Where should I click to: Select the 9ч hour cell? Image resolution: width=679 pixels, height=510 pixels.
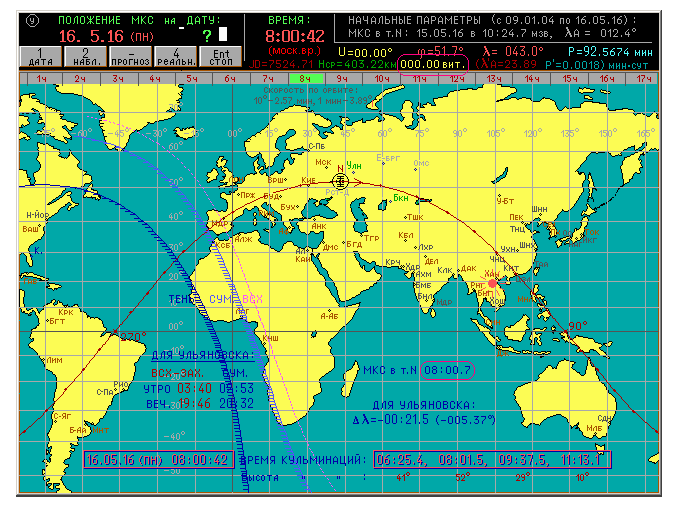(x=343, y=78)
